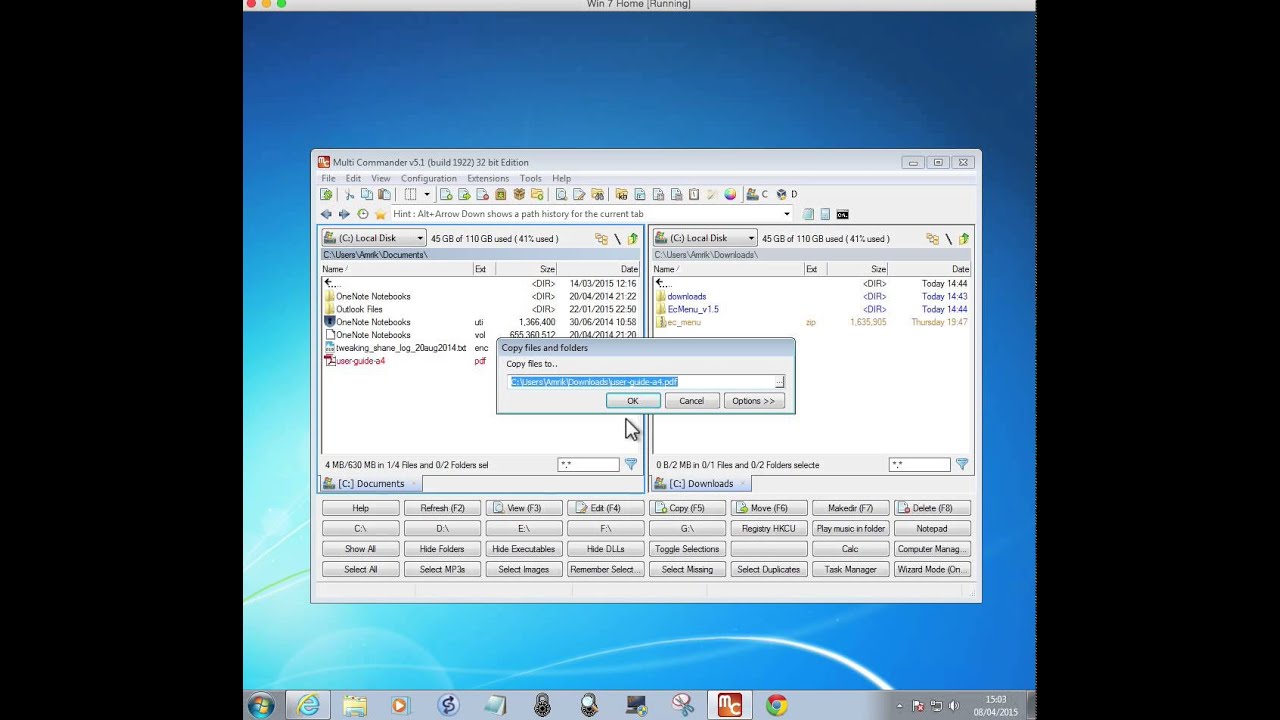Open the column layout dropdown arrow in toolbar
Viewport: 1280px width, 720px height.
427,194
